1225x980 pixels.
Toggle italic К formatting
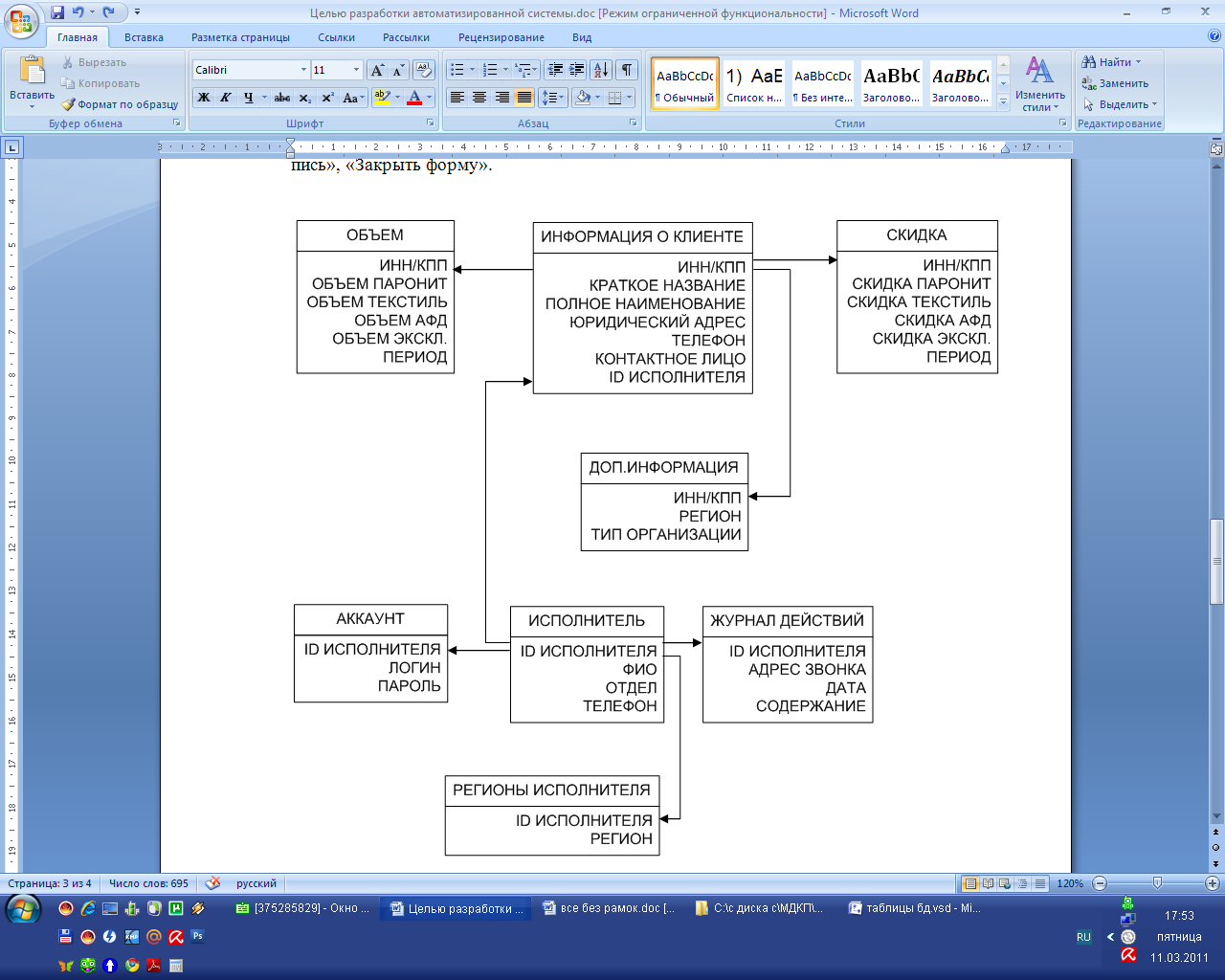(225, 98)
